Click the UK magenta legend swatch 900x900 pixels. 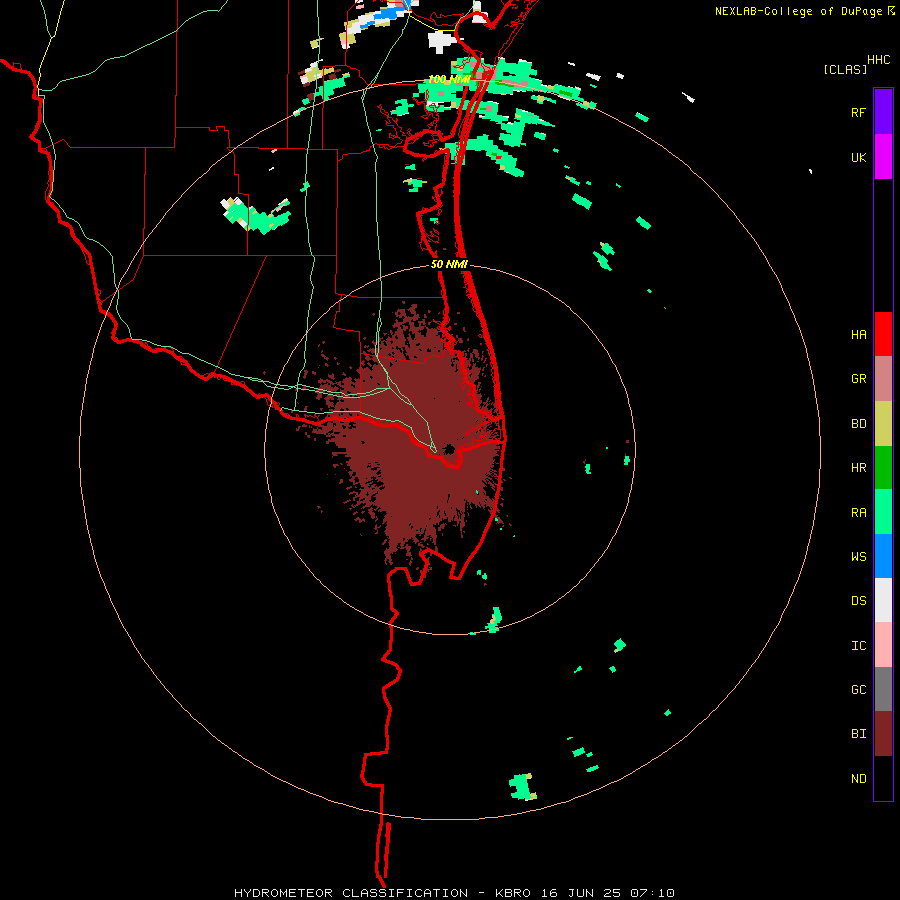pyautogui.click(x=883, y=157)
